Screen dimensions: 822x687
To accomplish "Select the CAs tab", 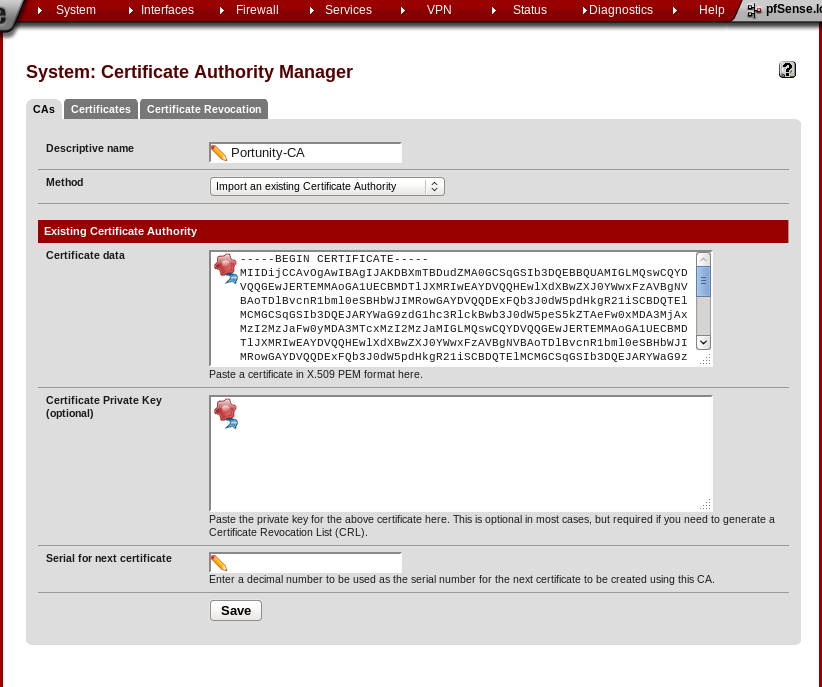I will 44,110.
